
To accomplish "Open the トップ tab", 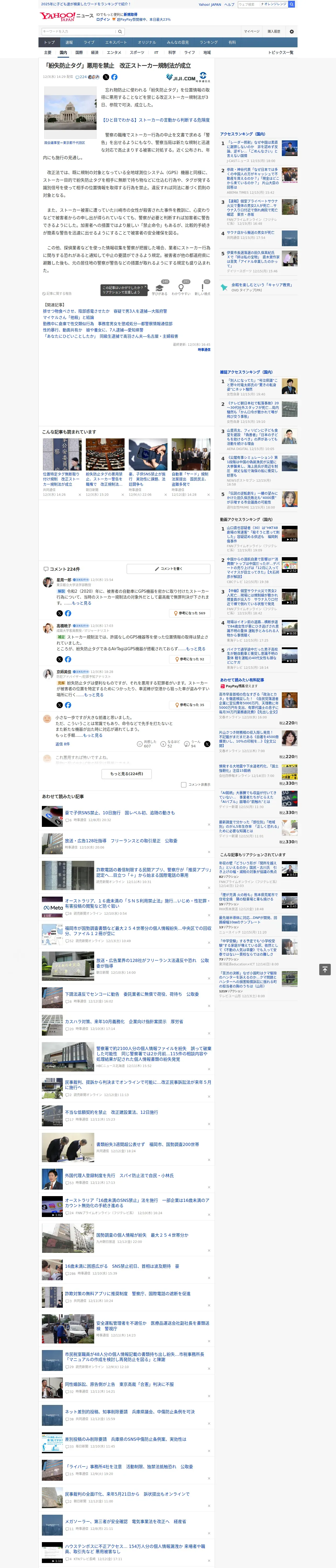I will click(49, 43).
